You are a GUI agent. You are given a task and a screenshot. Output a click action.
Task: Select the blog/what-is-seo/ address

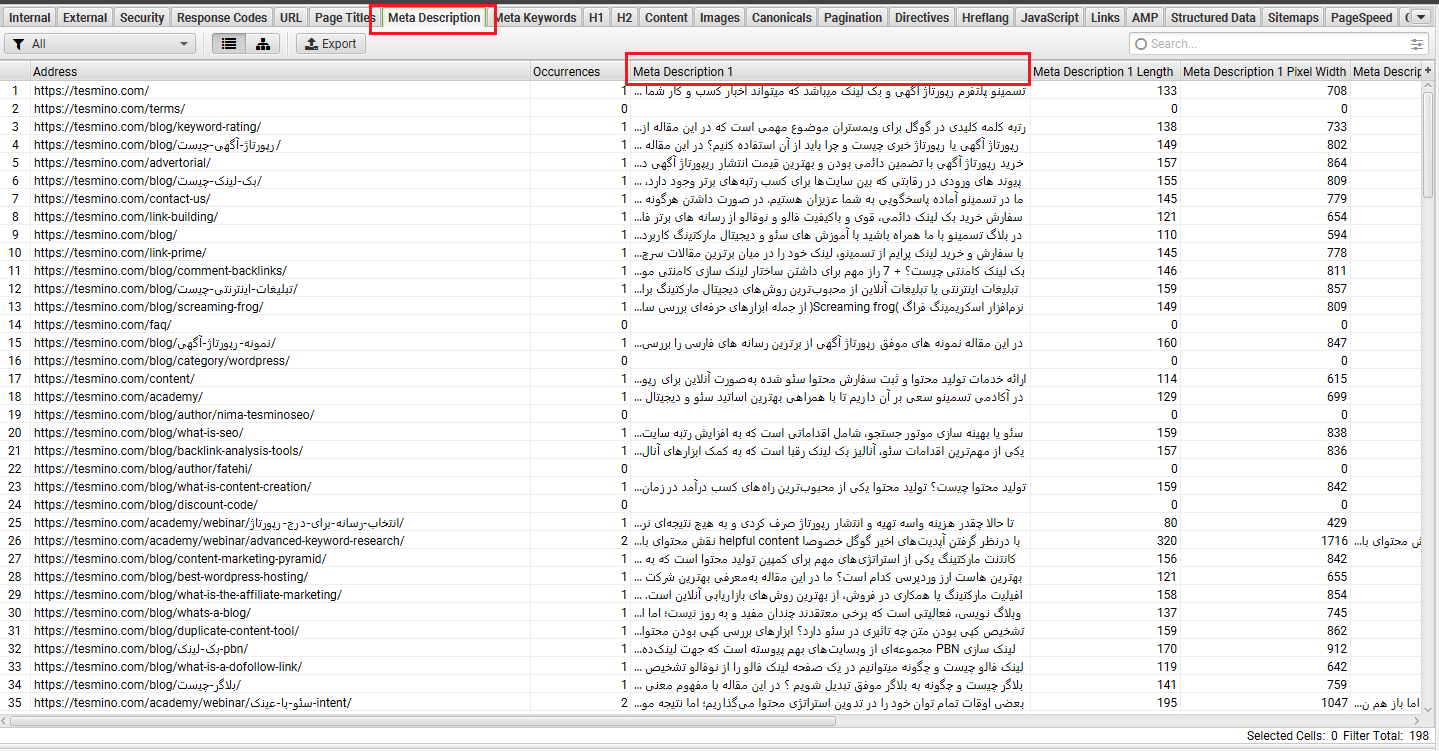(x=138, y=432)
